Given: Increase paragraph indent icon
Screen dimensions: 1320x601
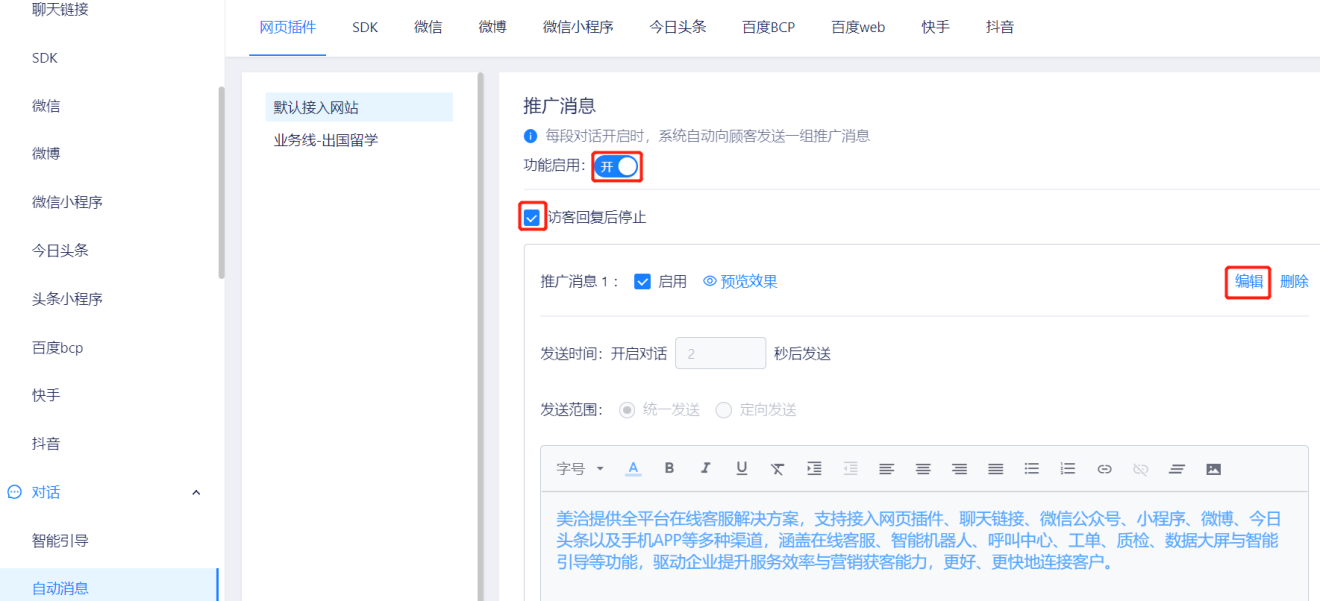Looking at the screenshot, I should click(x=814, y=468).
